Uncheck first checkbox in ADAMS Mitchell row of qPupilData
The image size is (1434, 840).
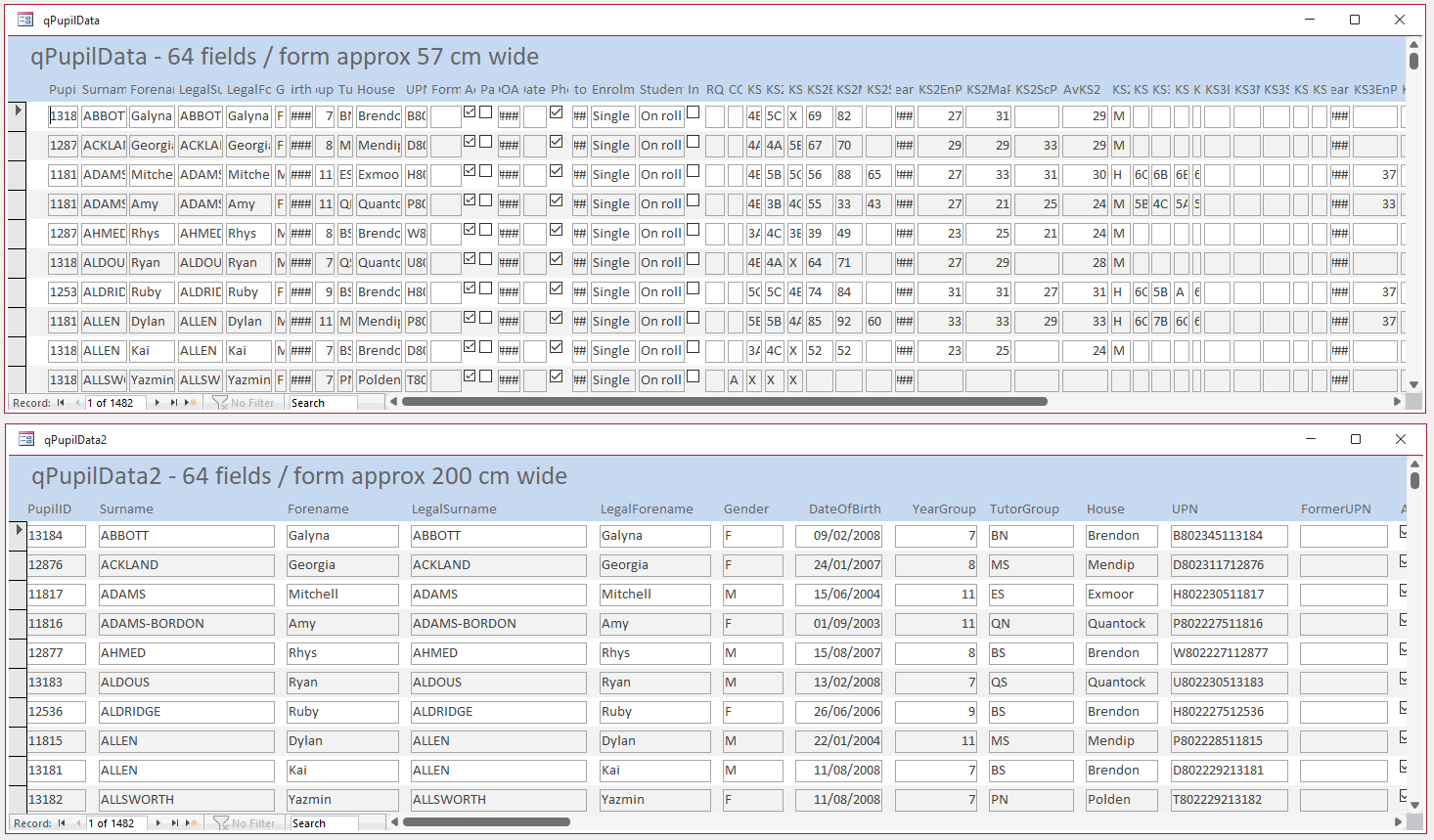click(x=470, y=171)
